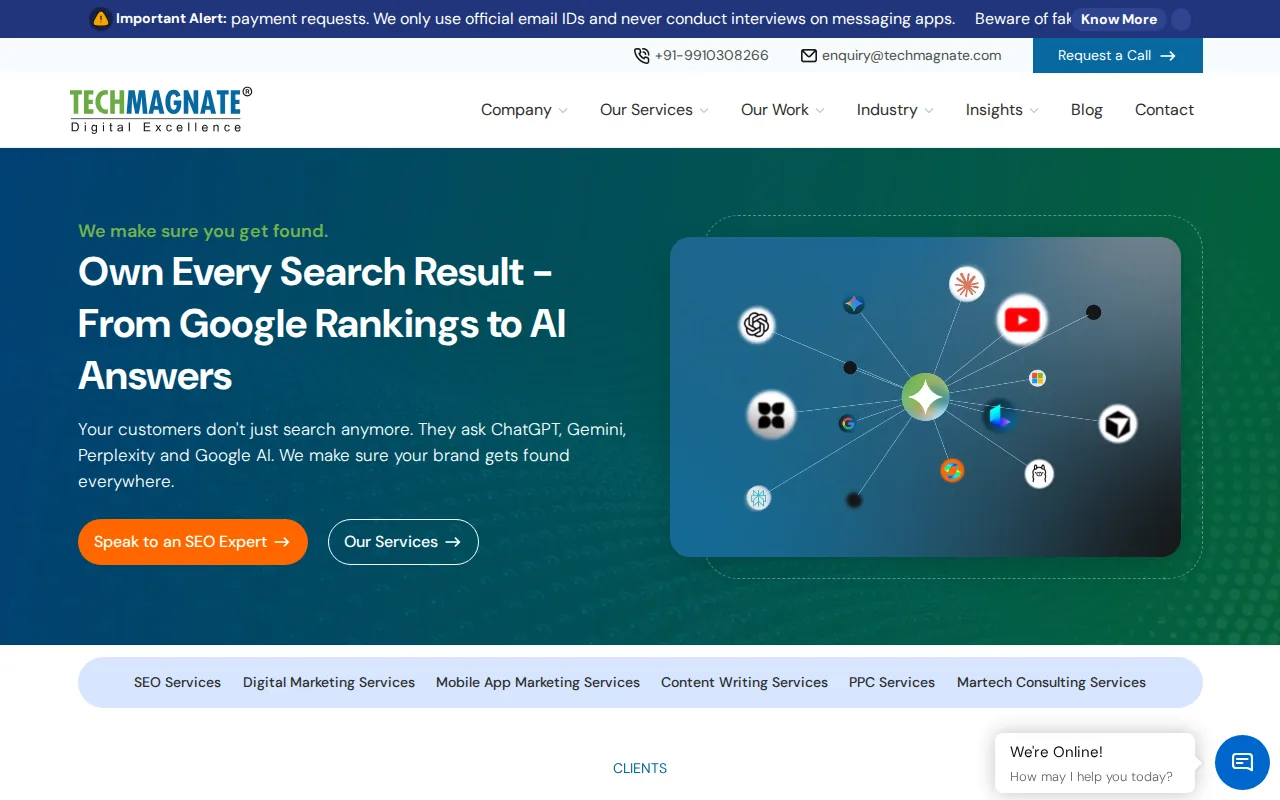Click the Microsoft four-color logo

pyautogui.click(x=1038, y=378)
